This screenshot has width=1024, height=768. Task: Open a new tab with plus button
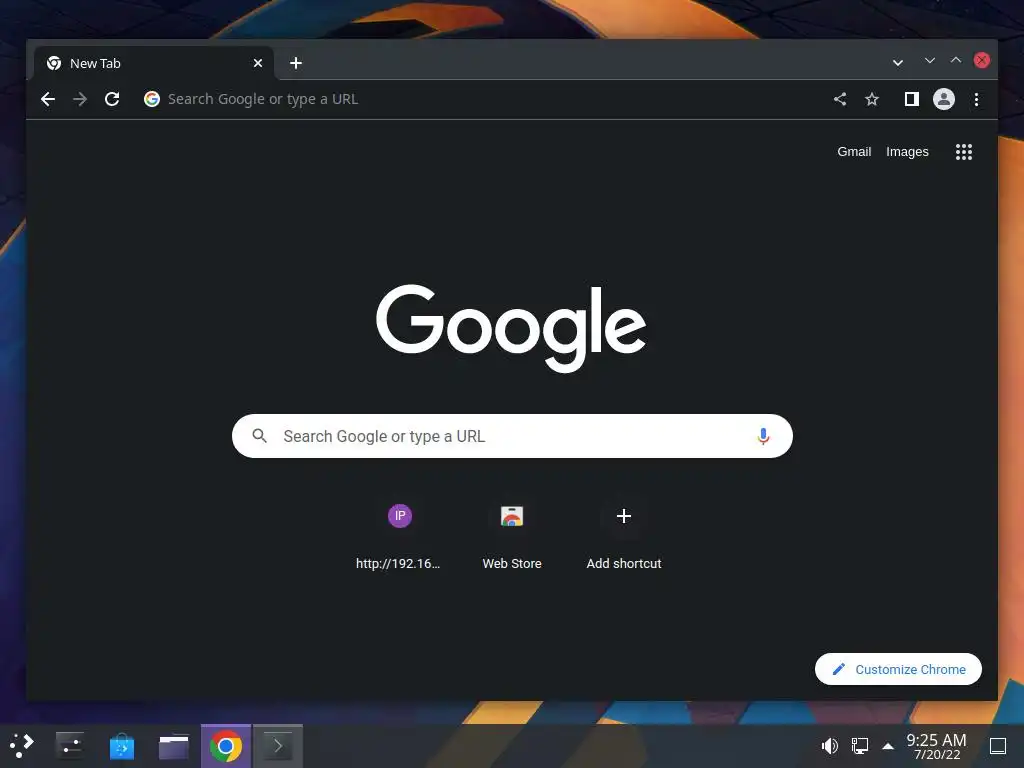[296, 63]
